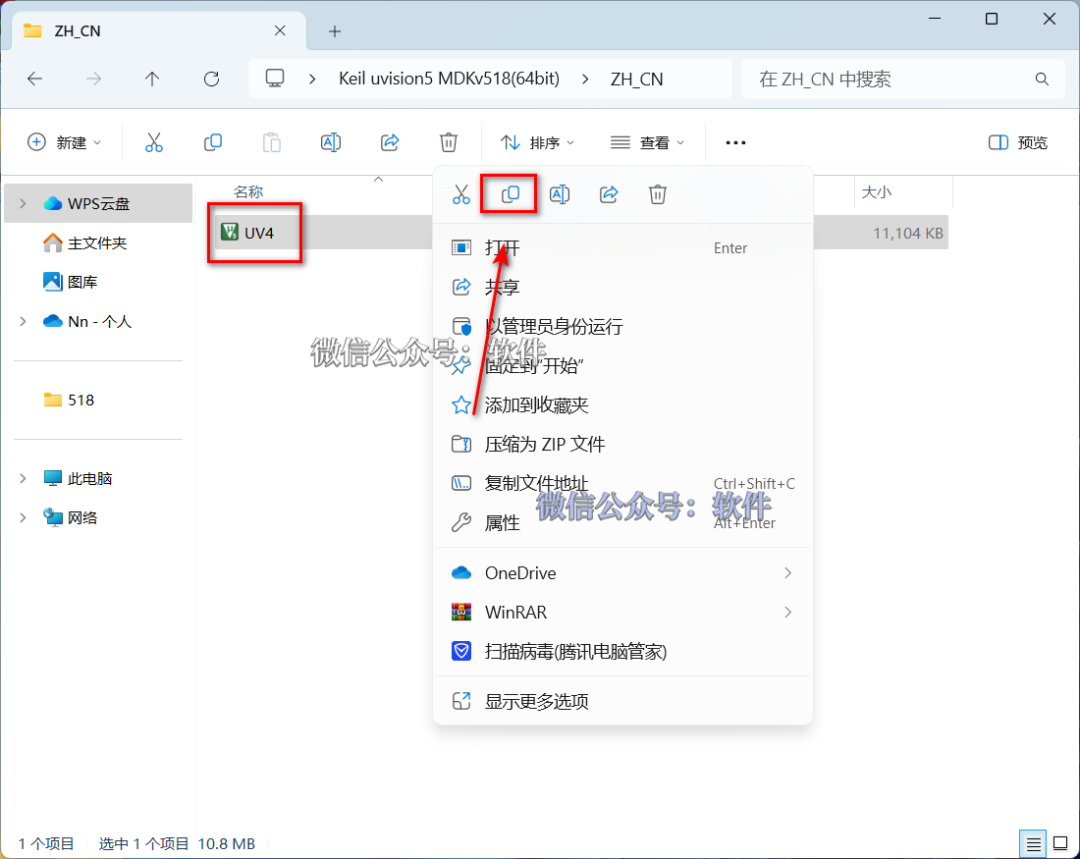The image size is (1080, 859).
Task: Click the toolbar Delete trash icon
Action: point(448,143)
